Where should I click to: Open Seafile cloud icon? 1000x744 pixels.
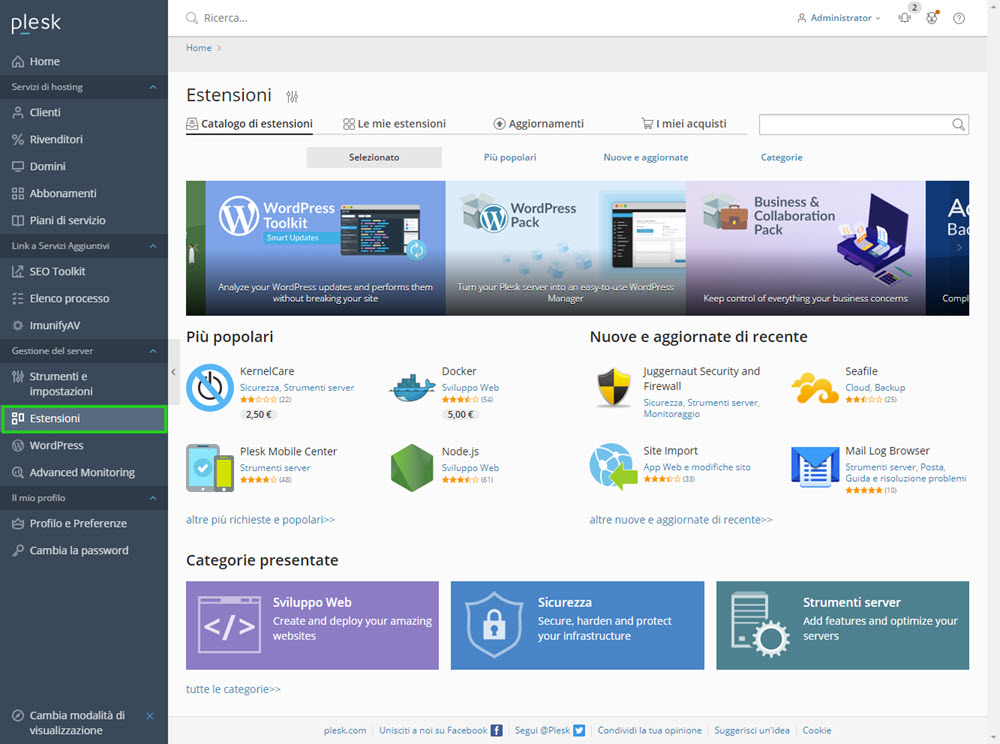(x=815, y=388)
